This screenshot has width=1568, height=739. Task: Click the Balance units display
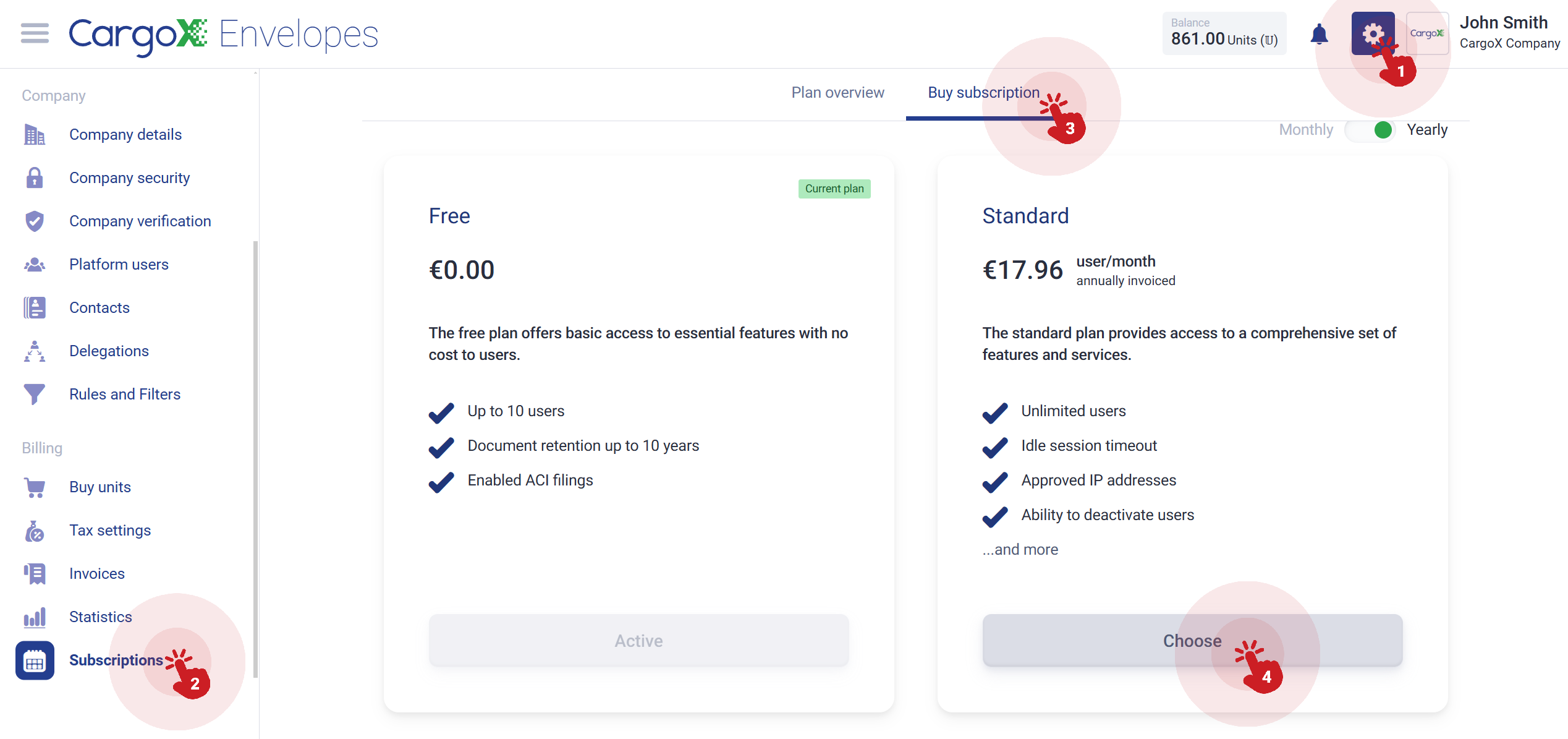(1224, 33)
